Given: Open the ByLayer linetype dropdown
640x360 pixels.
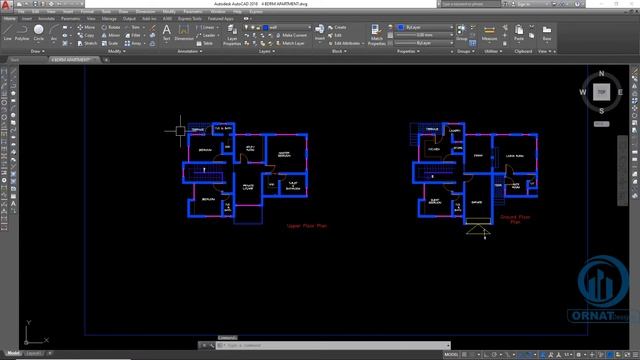Looking at the screenshot, I should 425,43.
